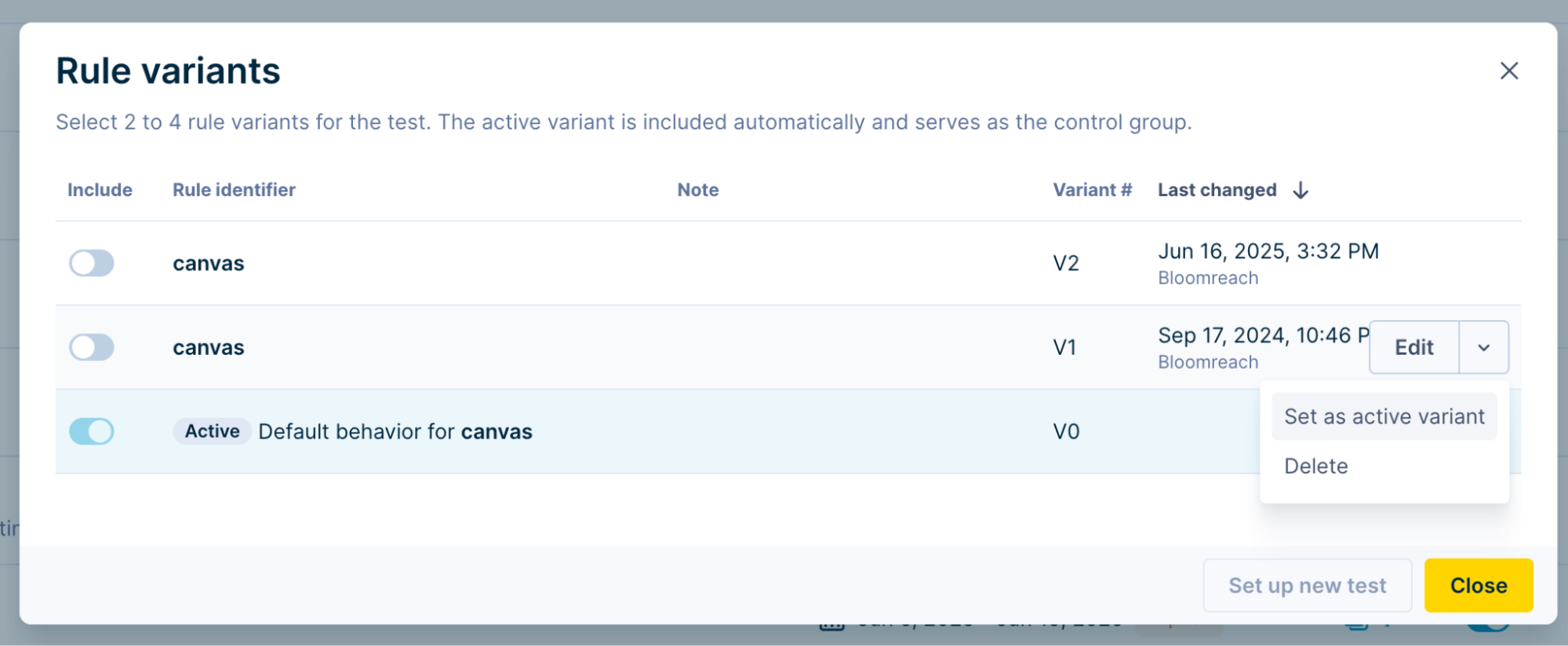Viewport: 1568px width, 646px height.
Task: Sort the table by Last changed column
Action: pos(1217,189)
